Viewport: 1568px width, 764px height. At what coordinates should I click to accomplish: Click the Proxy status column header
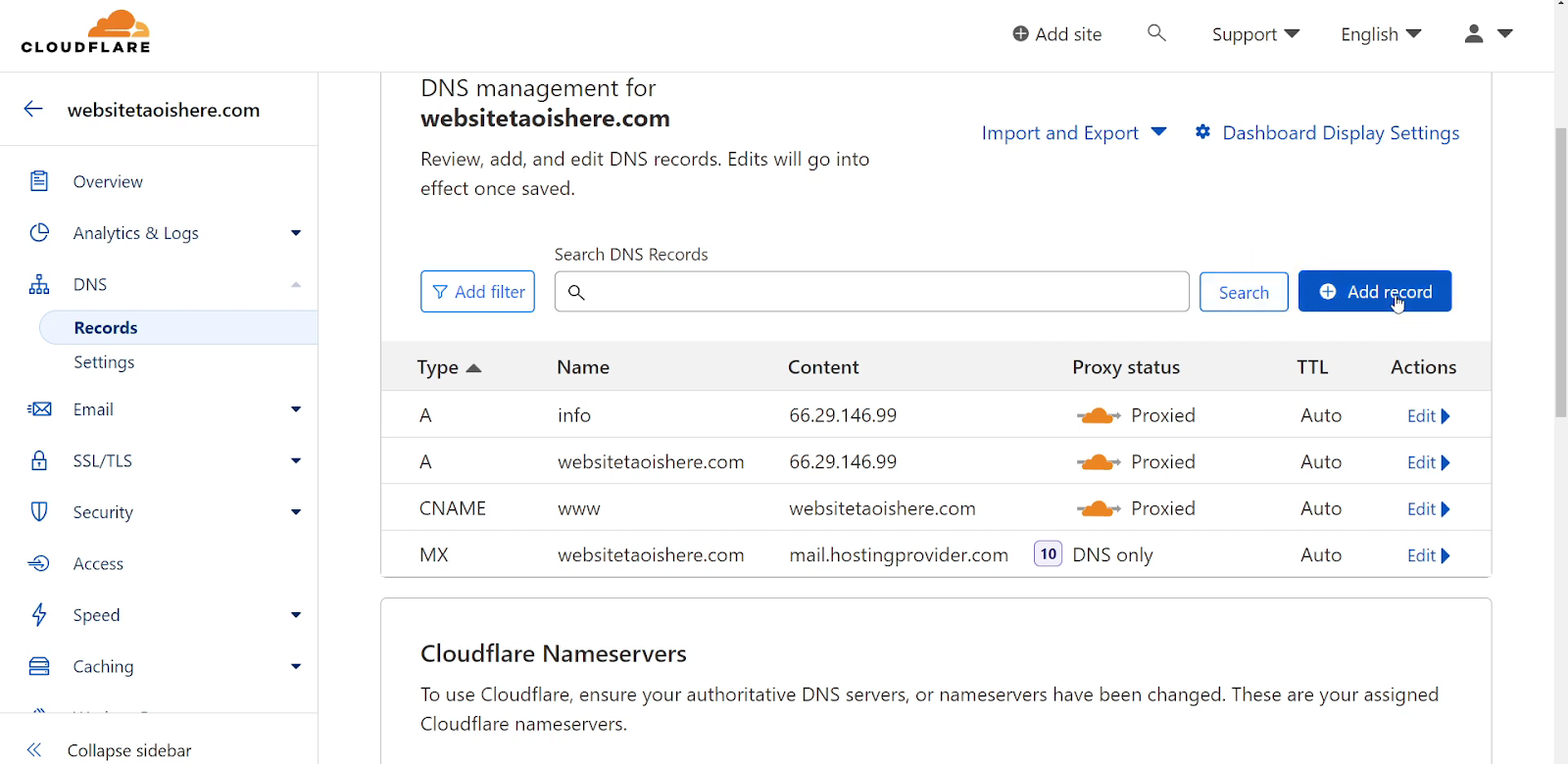click(x=1126, y=367)
